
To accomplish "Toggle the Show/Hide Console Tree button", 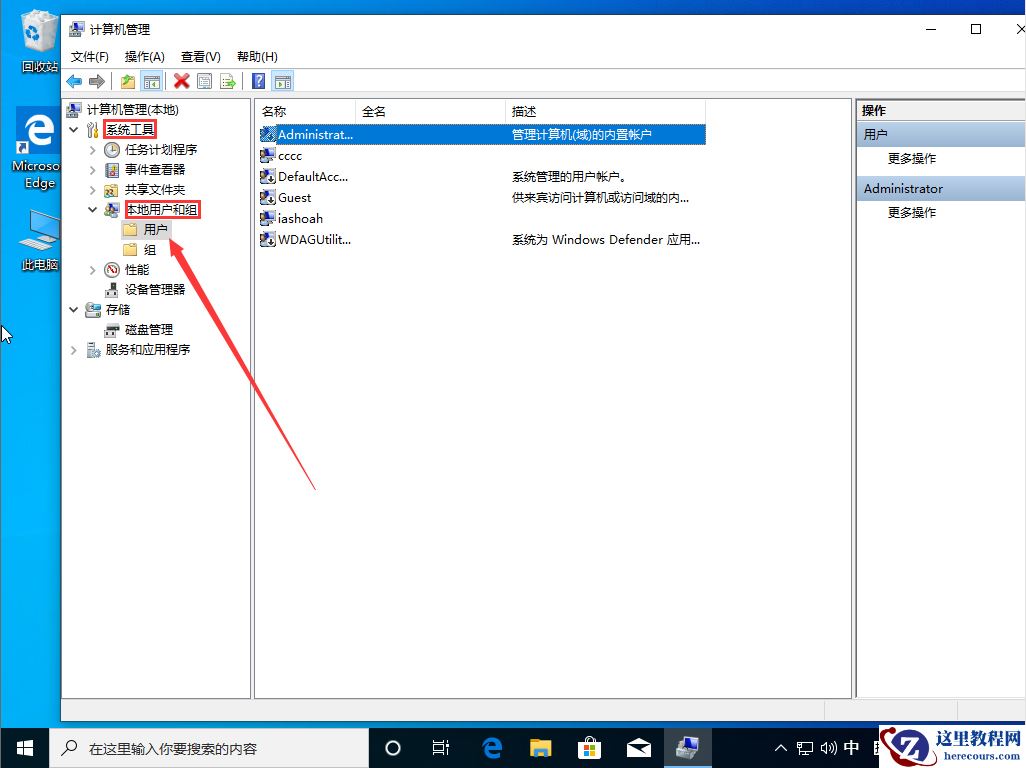I will pos(152,81).
